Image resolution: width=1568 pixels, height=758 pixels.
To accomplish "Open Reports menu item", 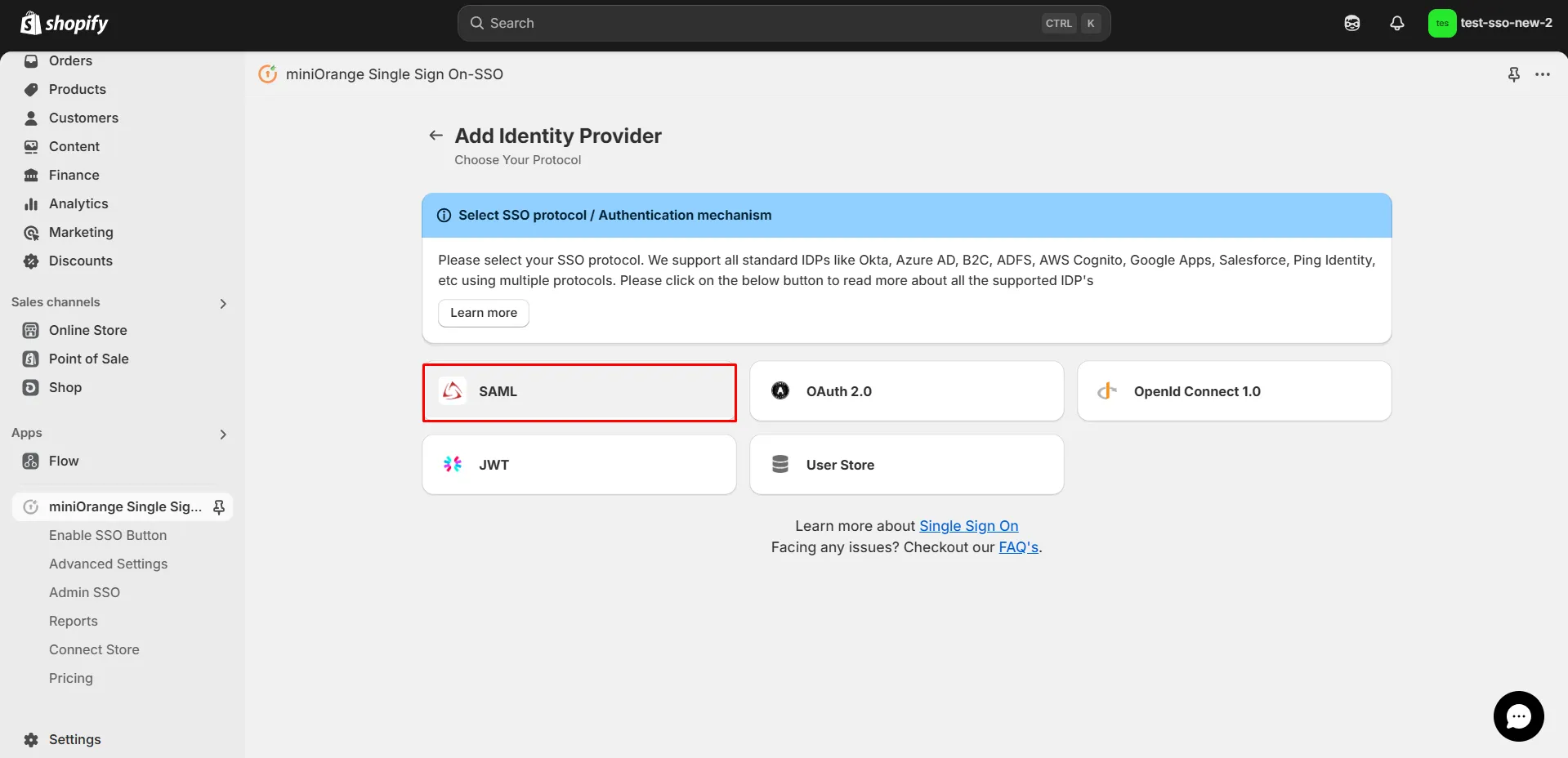I will click(x=74, y=622).
